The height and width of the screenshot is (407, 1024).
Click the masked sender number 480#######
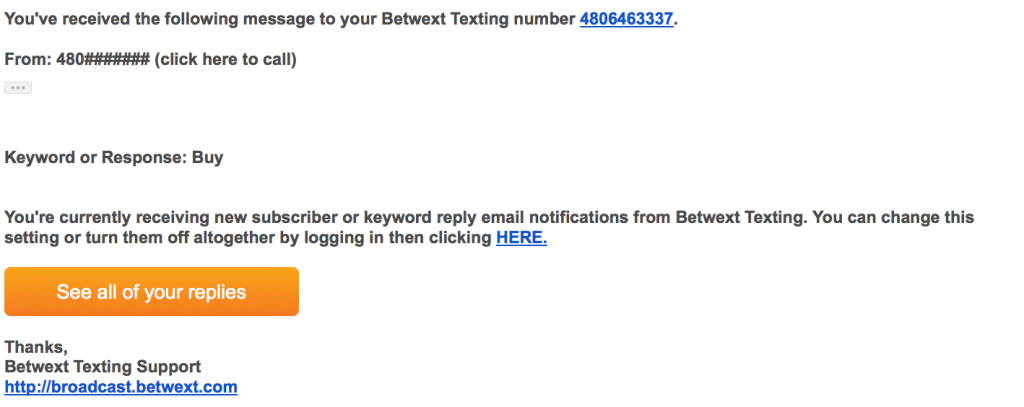click(x=103, y=60)
